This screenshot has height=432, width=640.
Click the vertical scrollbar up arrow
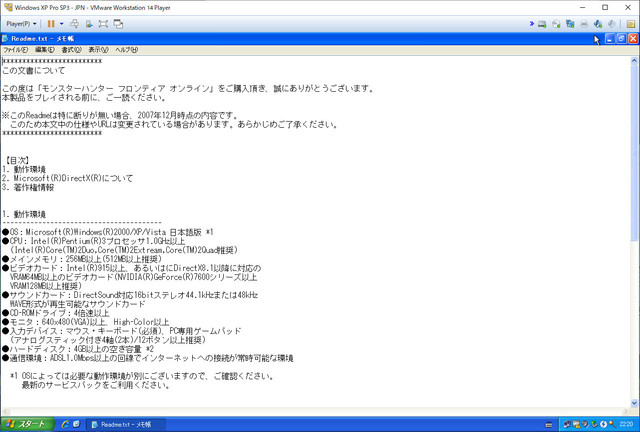coord(634,60)
